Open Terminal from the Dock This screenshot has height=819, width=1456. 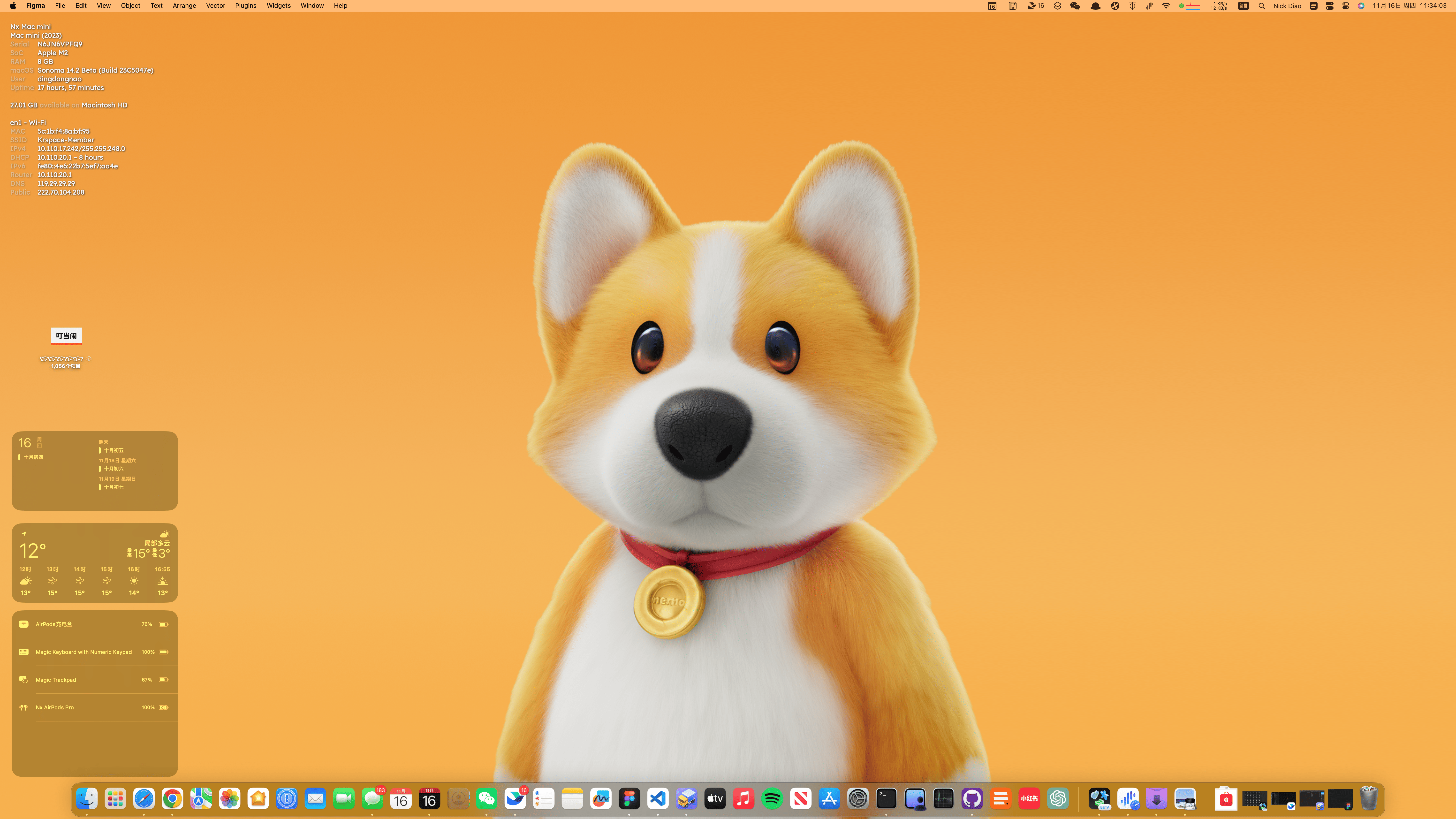coord(886,799)
